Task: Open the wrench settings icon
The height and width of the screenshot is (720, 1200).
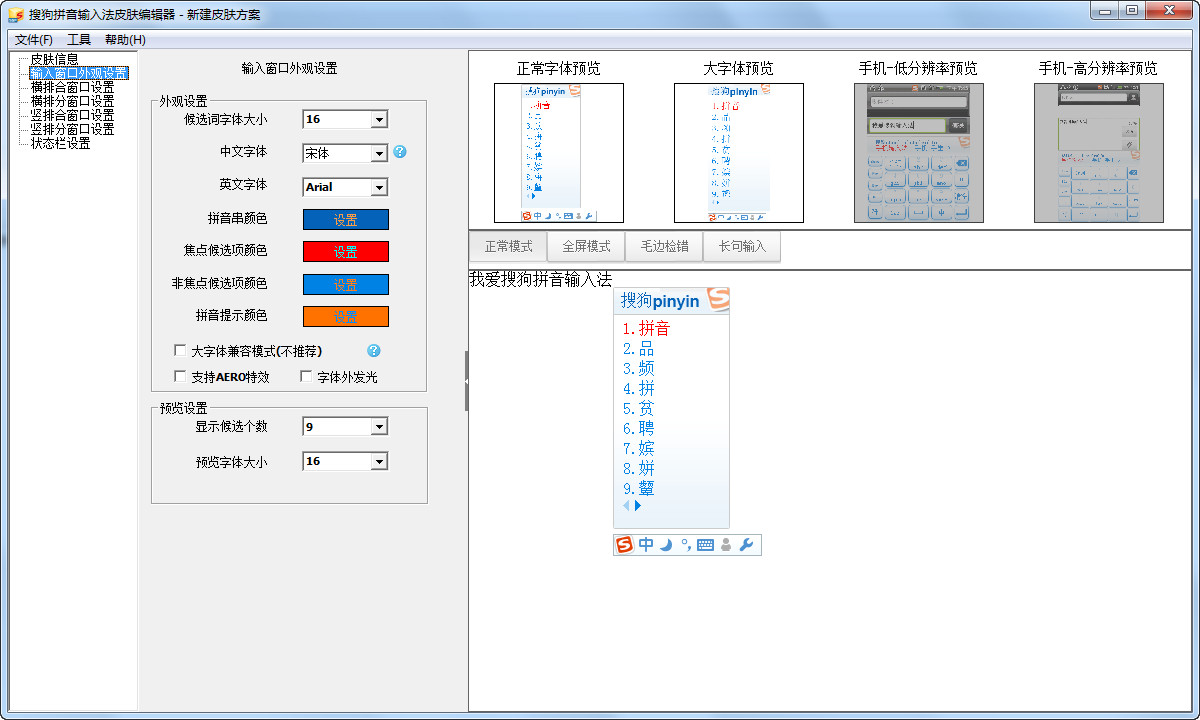Action: coord(745,545)
